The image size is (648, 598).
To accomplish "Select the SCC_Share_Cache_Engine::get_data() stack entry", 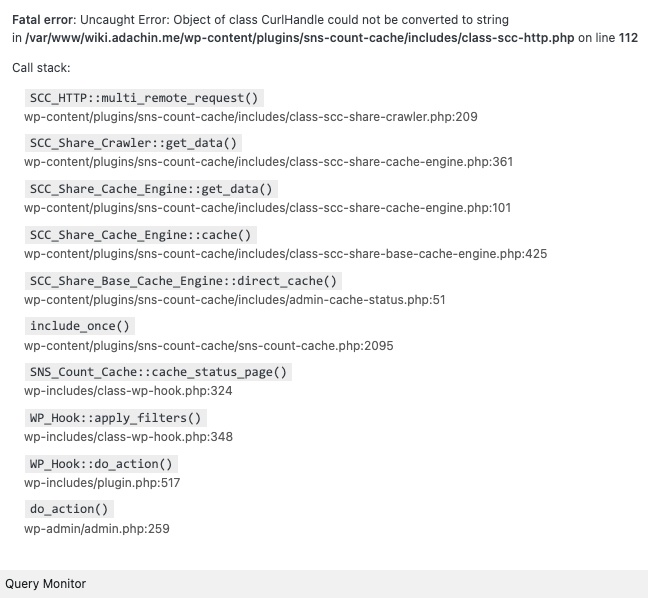I will point(151,189).
